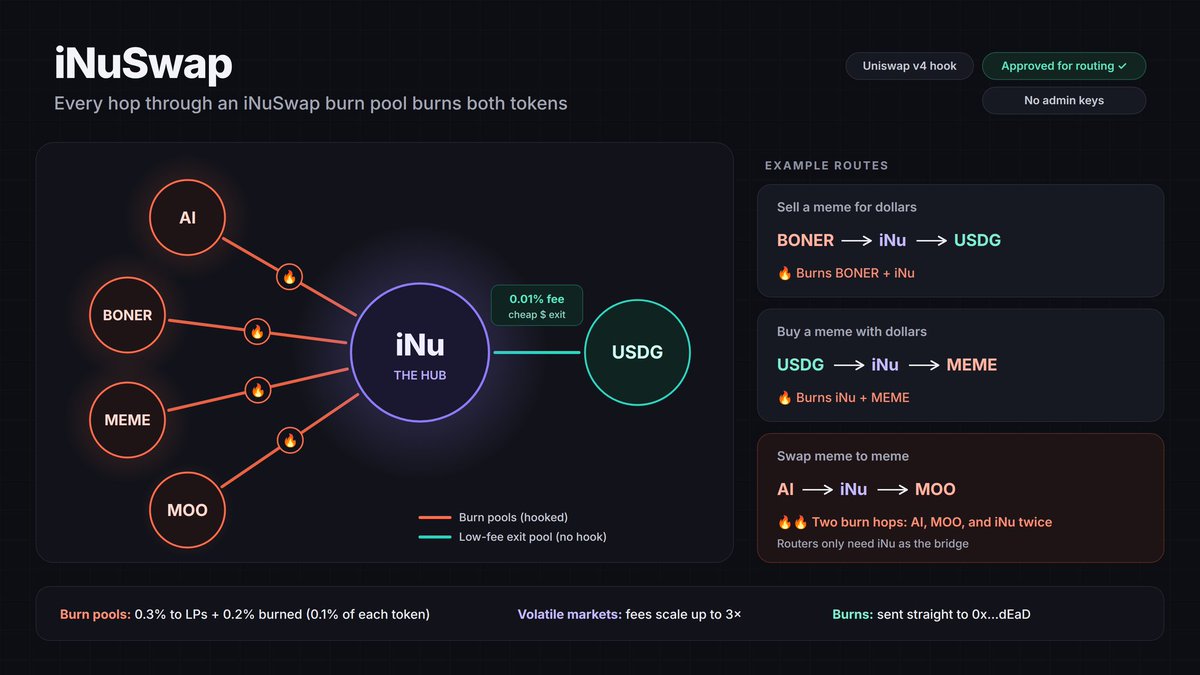Click the fire icon on the MEME line
1200x675 pixels.
256,390
